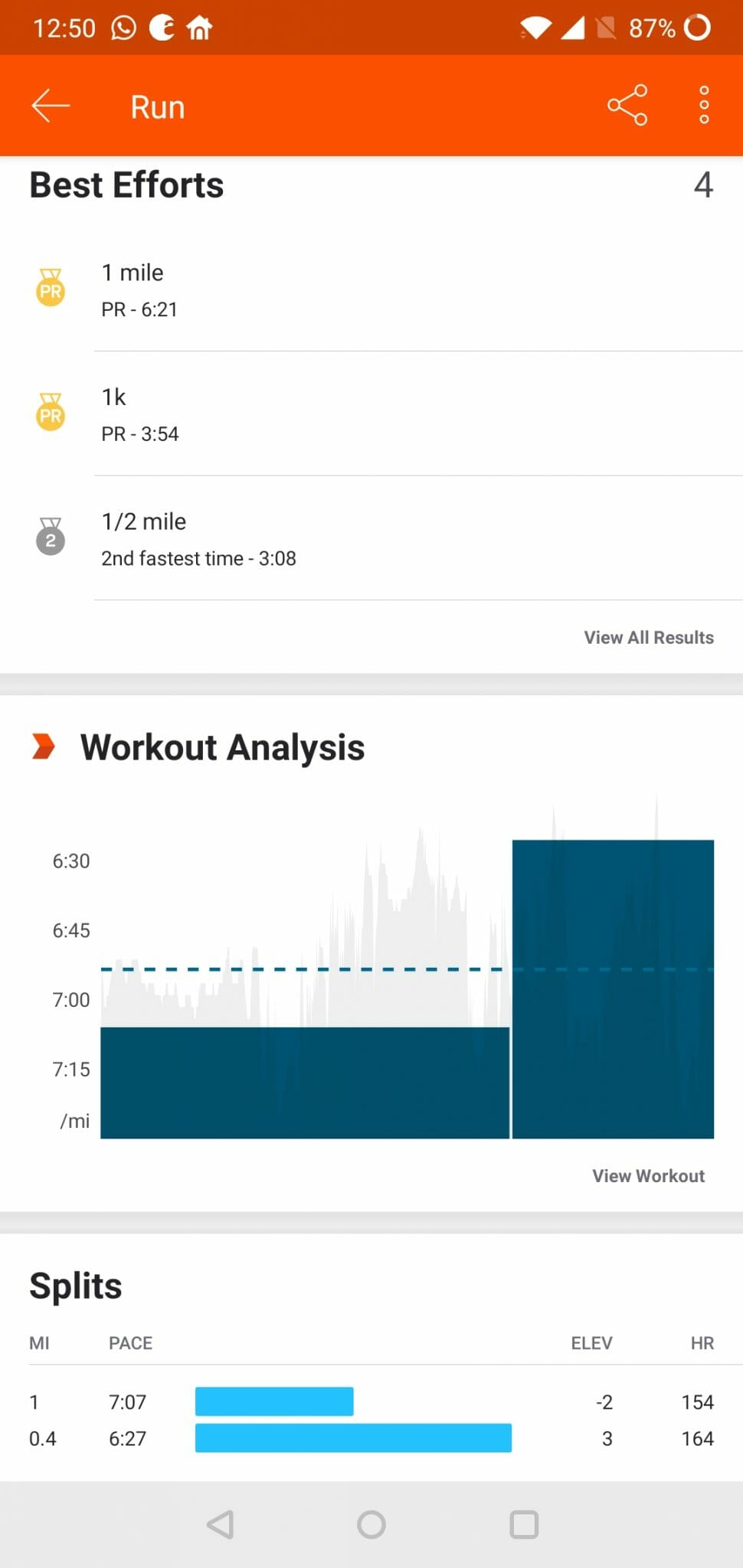743x1568 pixels.
Task: Tap the mile 1 split pace bar
Action: pyautogui.click(x=274, y=1402)
